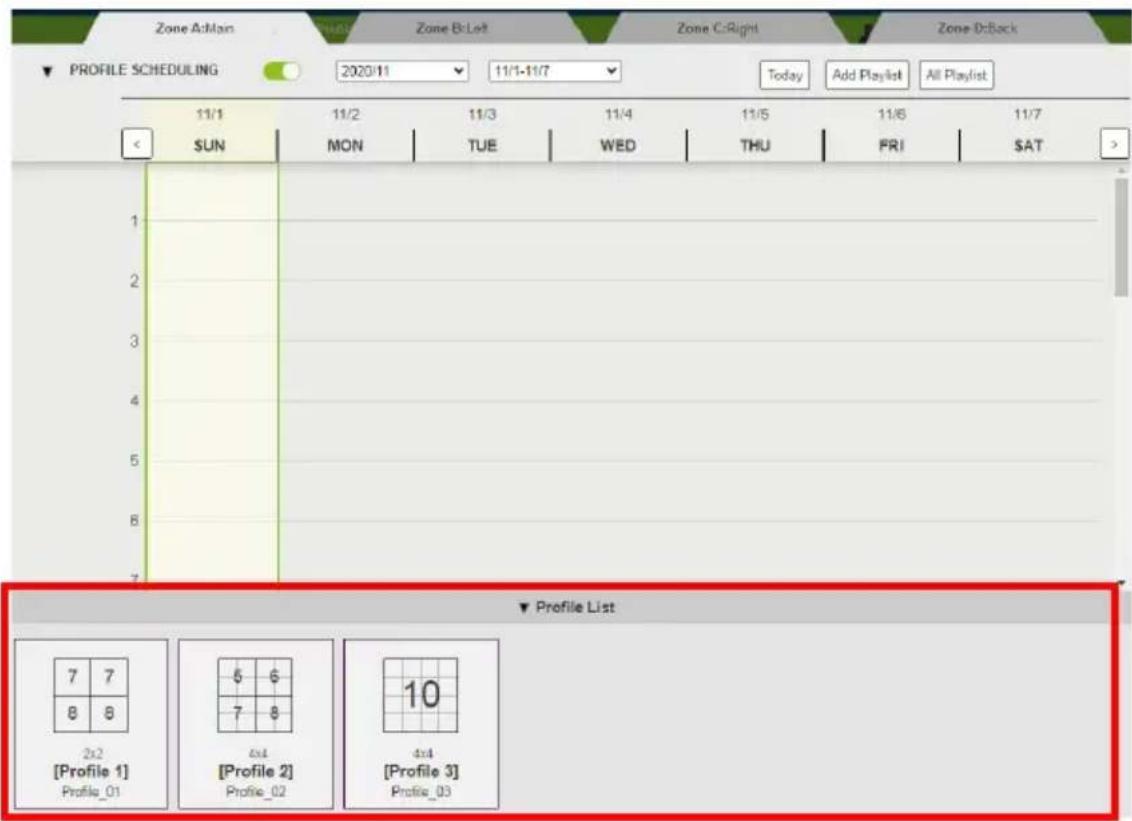The height and width of the screenshot is (821, 1132).
Task: Click the Today button
Action: 785,75
